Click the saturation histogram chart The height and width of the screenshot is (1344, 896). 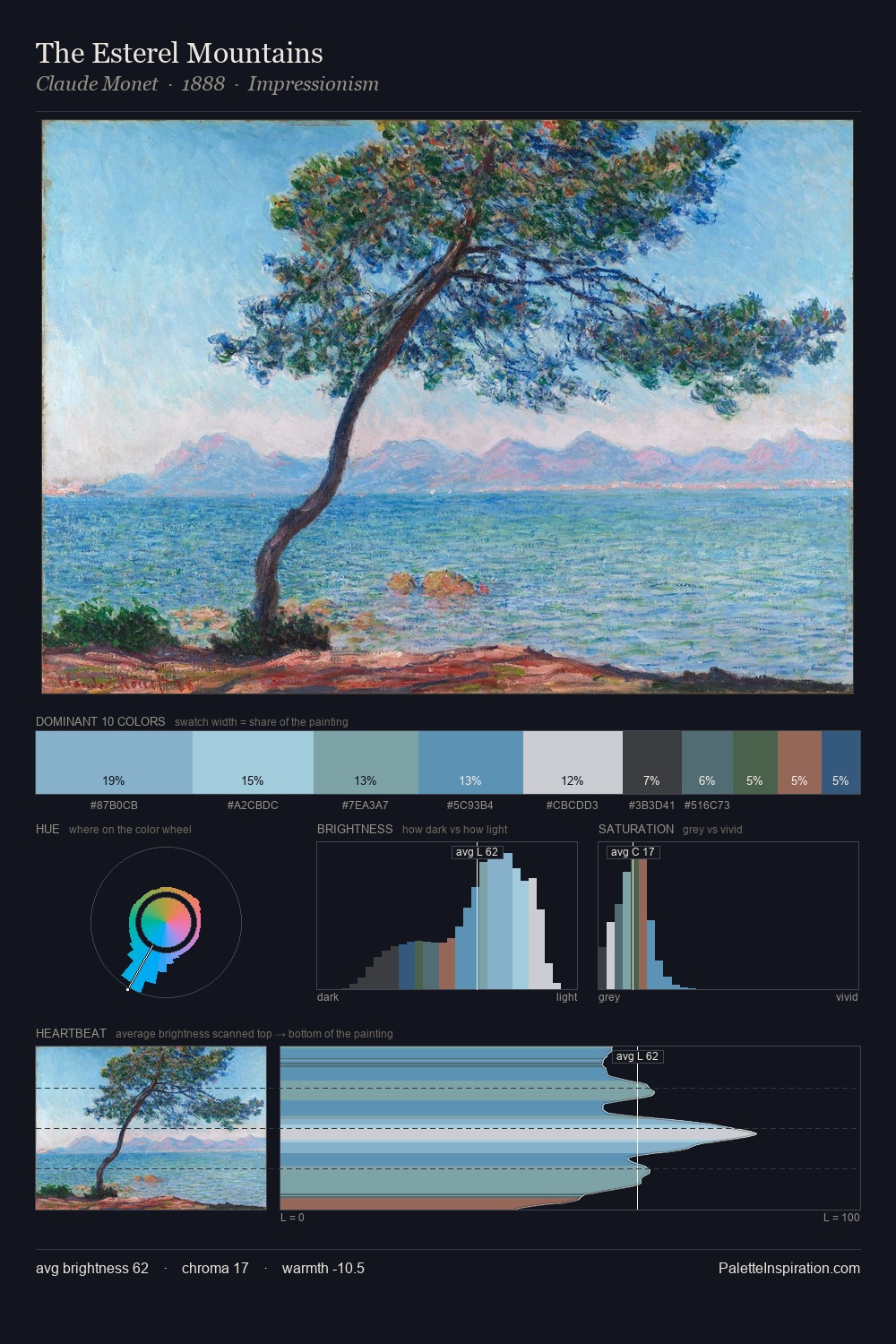point(728,916)
